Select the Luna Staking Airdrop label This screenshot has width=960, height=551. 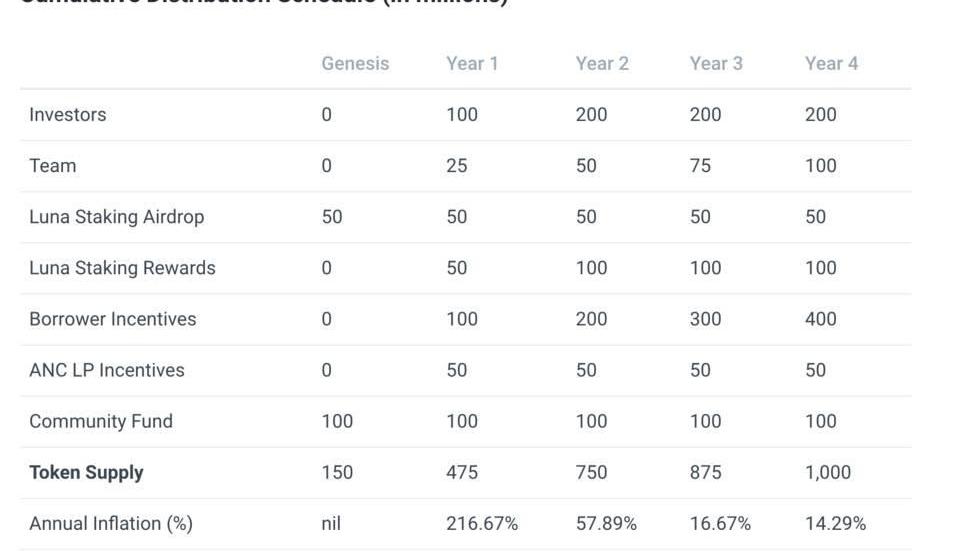click(x=116, y=217)
